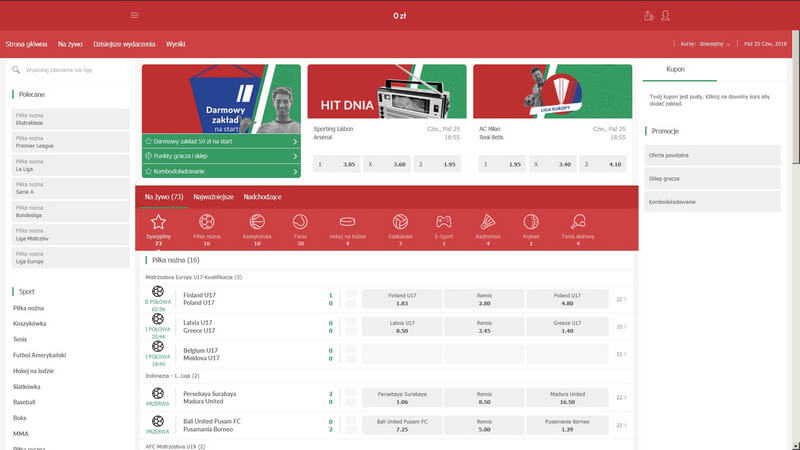Click the search magnifier icon

(x=16, y=70)
